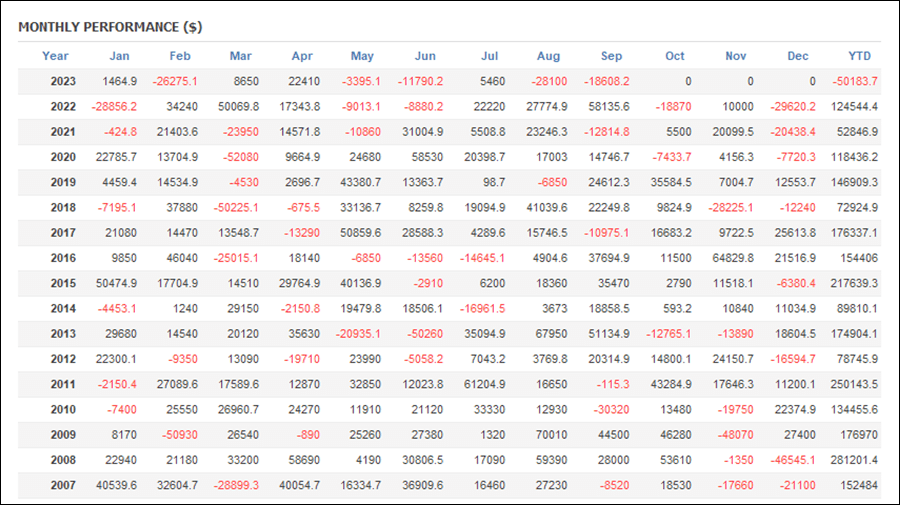Click 2019 Jul value 98.7

pos(494,182)
